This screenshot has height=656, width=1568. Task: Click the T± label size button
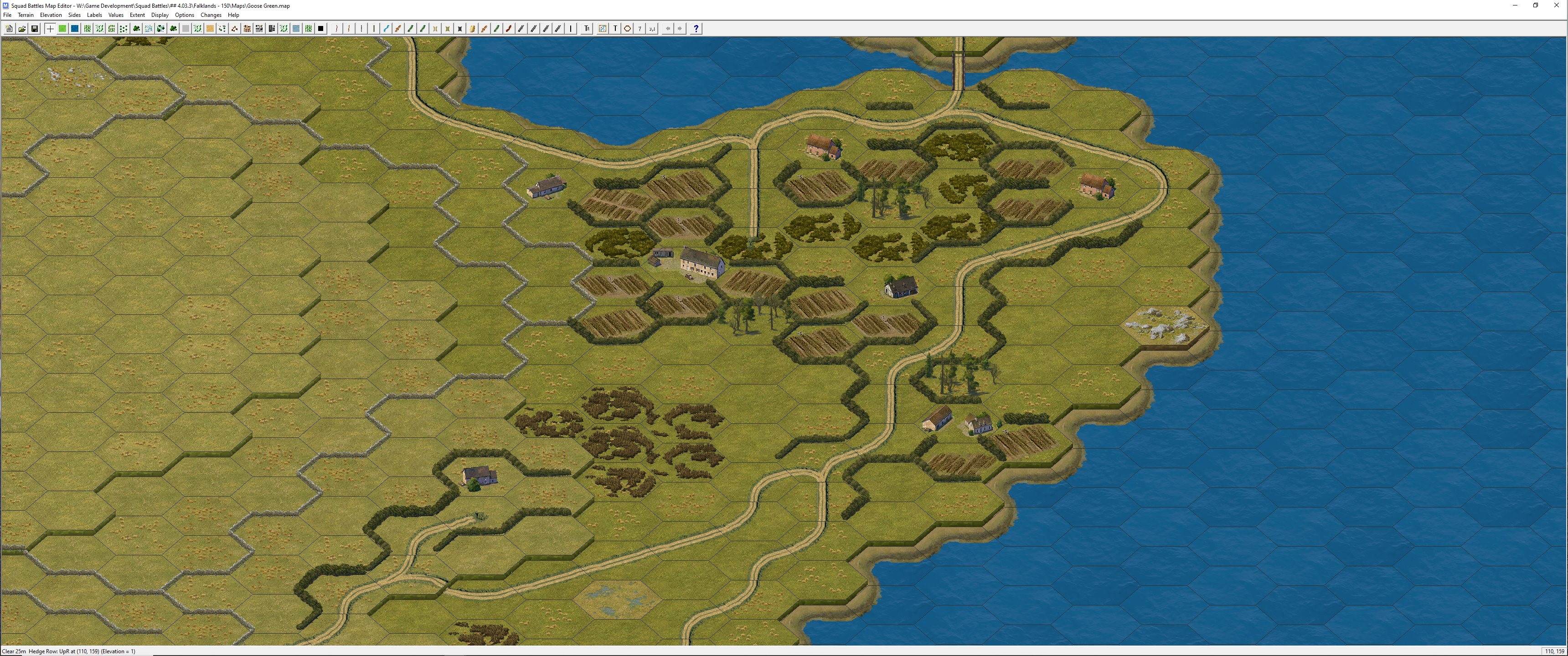point(588,29)
